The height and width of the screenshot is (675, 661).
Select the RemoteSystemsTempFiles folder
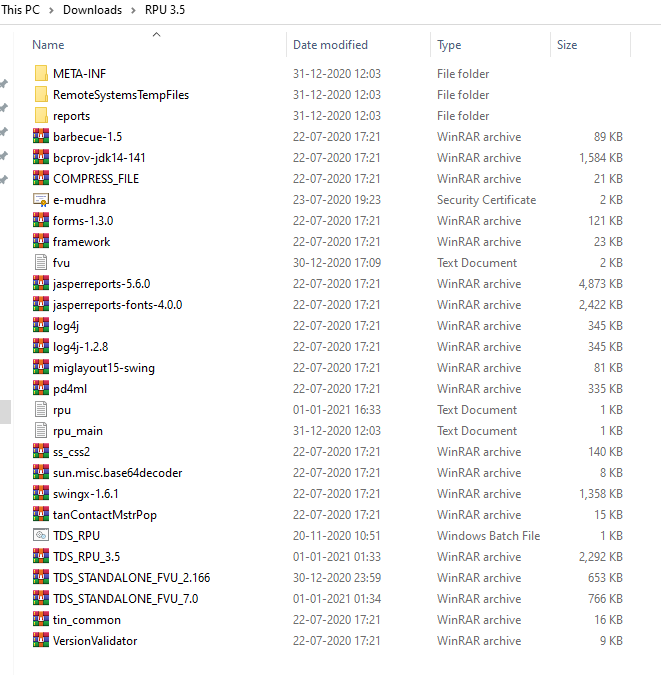click(120, 95)
